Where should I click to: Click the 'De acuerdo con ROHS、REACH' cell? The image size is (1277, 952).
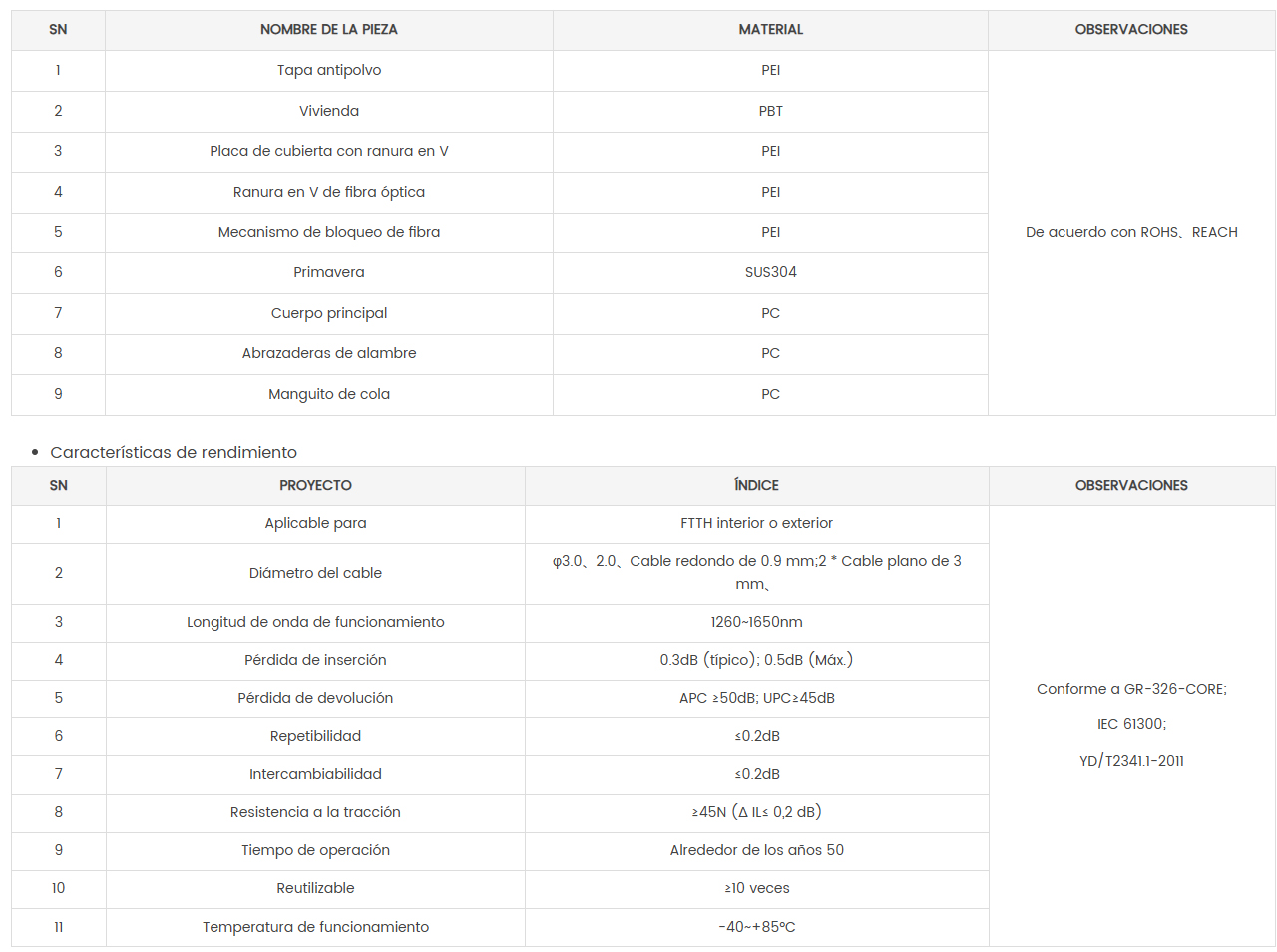point(1131,232)
